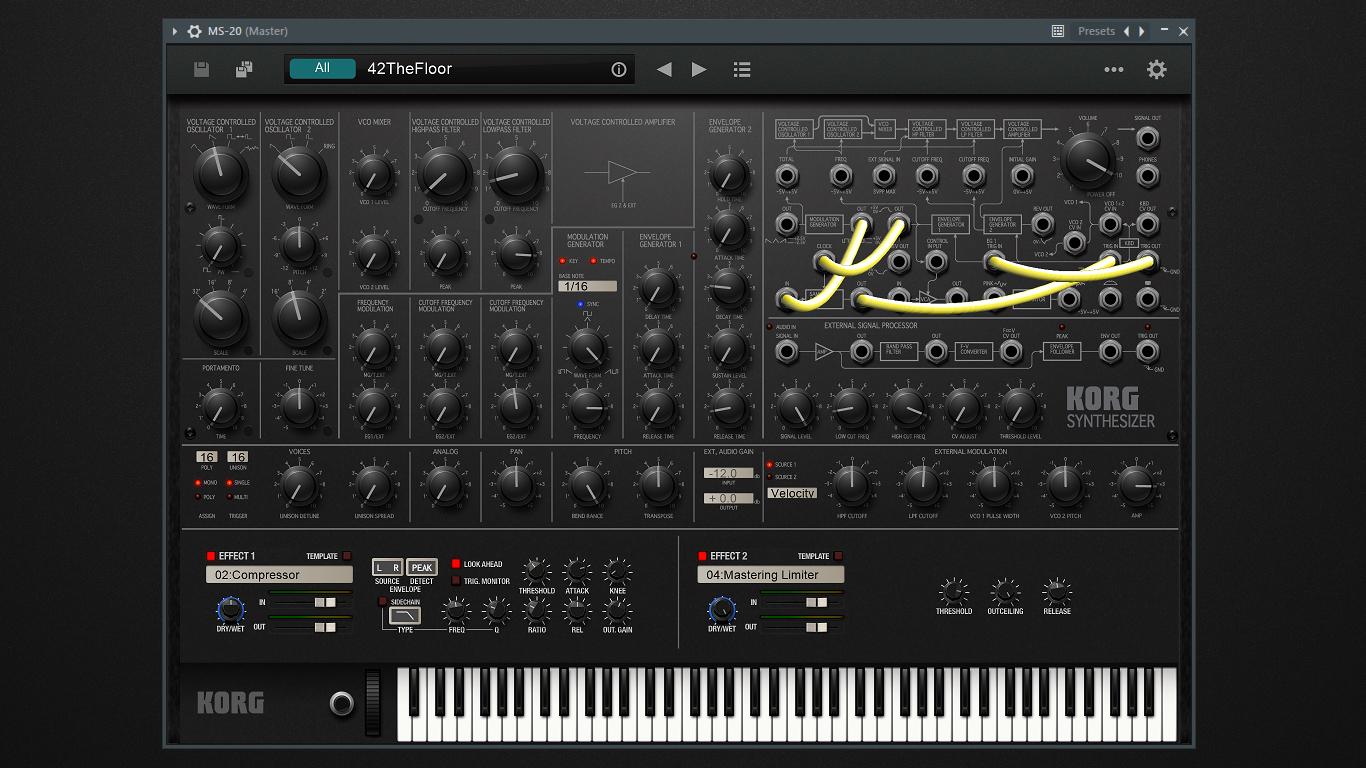Click the save-as preset icon

[x=244, y=69]
